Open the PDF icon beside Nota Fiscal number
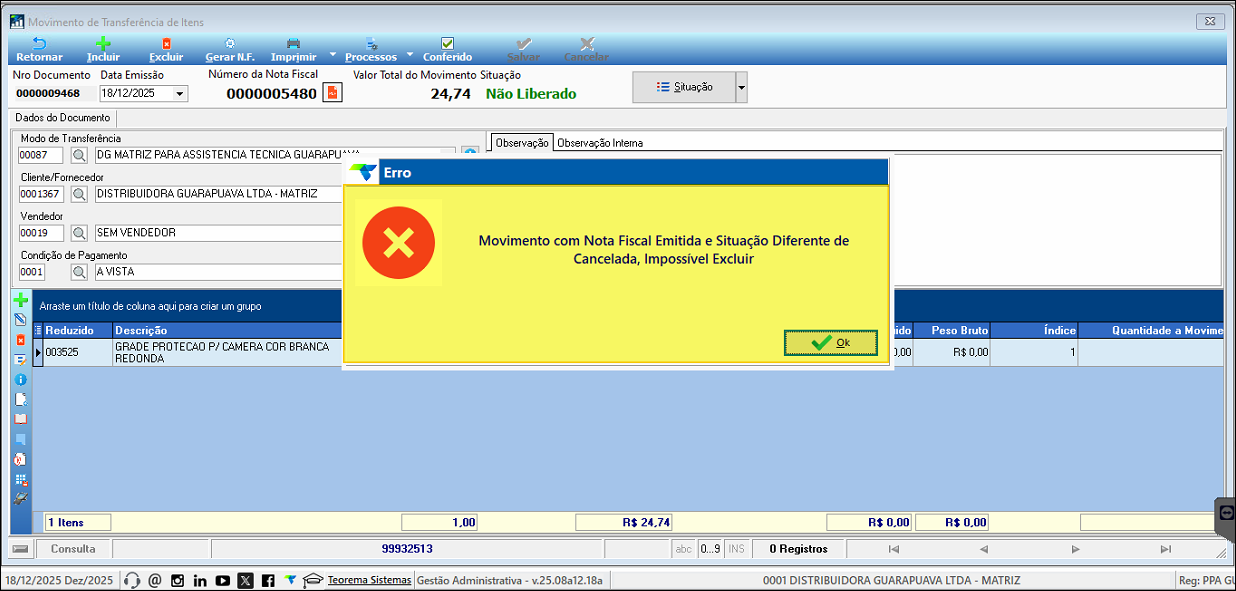 click(x=333, y=93)
